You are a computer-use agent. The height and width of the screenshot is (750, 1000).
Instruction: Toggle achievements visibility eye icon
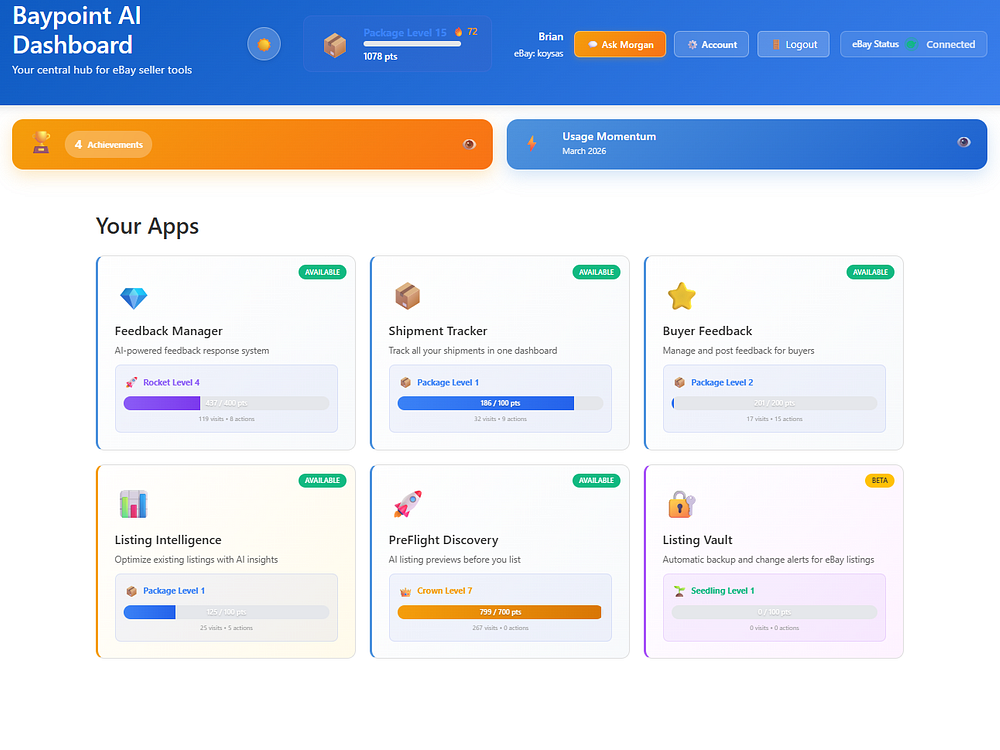pyautogui.click(x=469, y=144)
